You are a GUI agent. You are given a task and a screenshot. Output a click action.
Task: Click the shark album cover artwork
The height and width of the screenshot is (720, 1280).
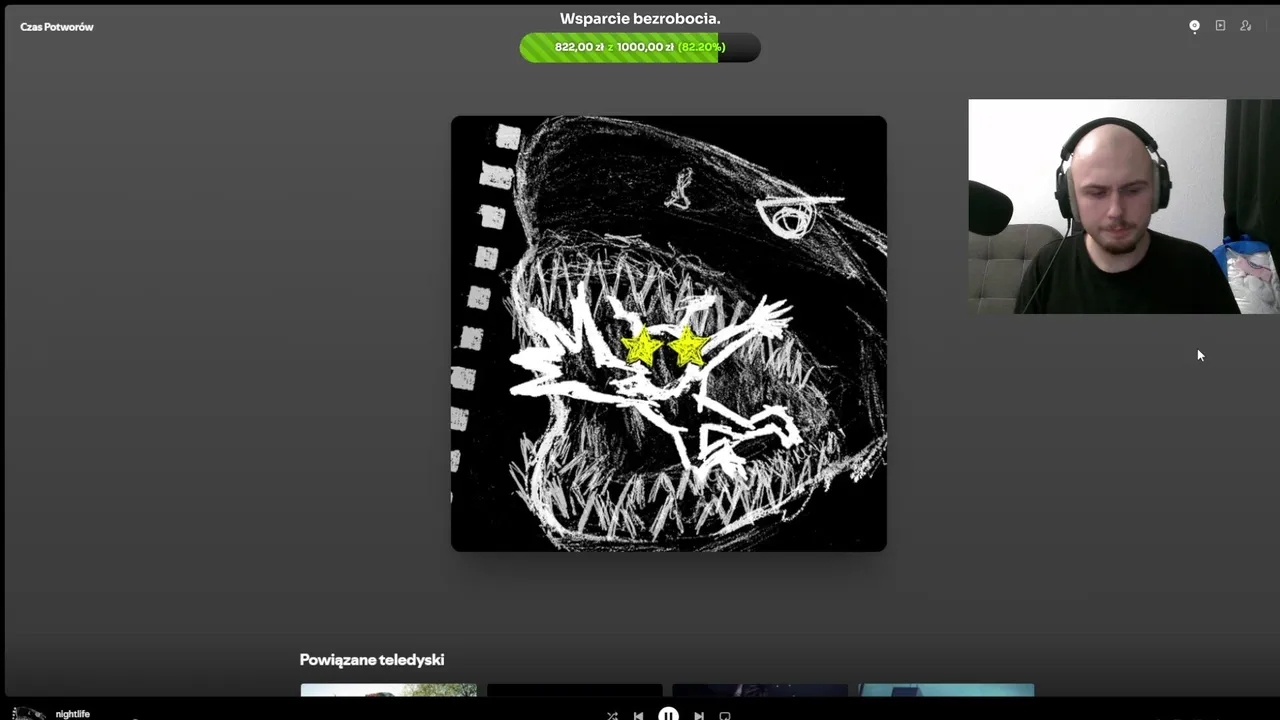669,334
